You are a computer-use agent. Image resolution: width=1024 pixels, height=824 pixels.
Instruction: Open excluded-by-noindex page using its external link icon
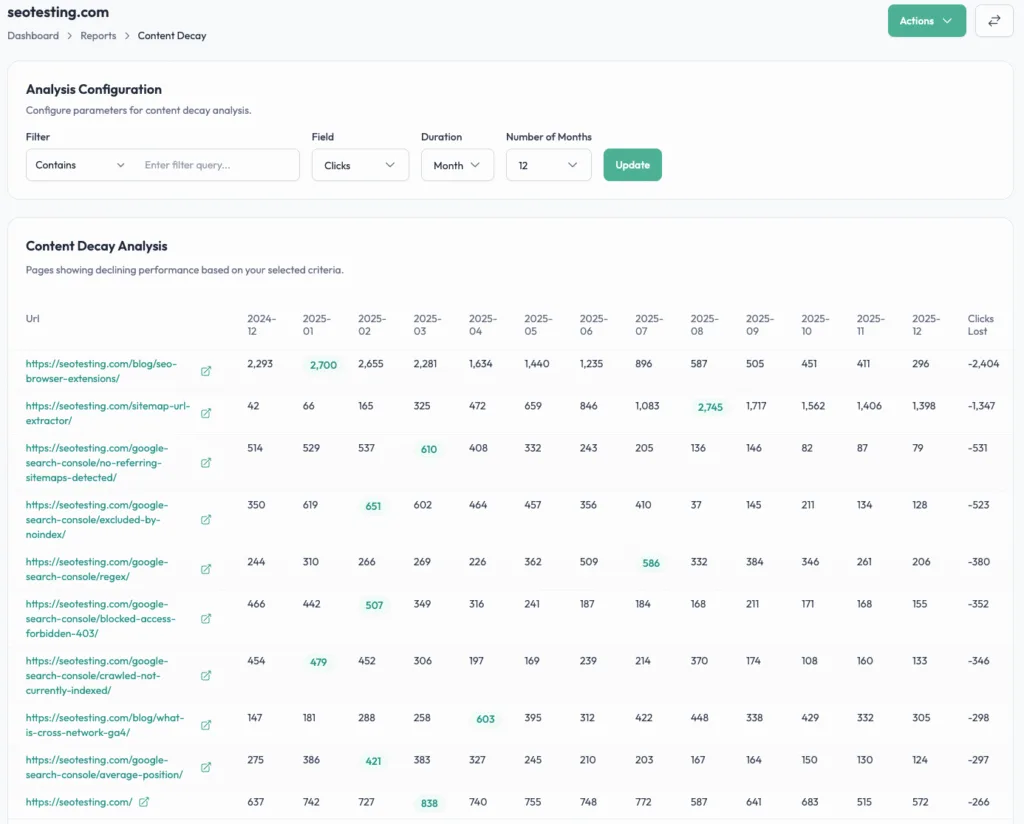(206, 519)
